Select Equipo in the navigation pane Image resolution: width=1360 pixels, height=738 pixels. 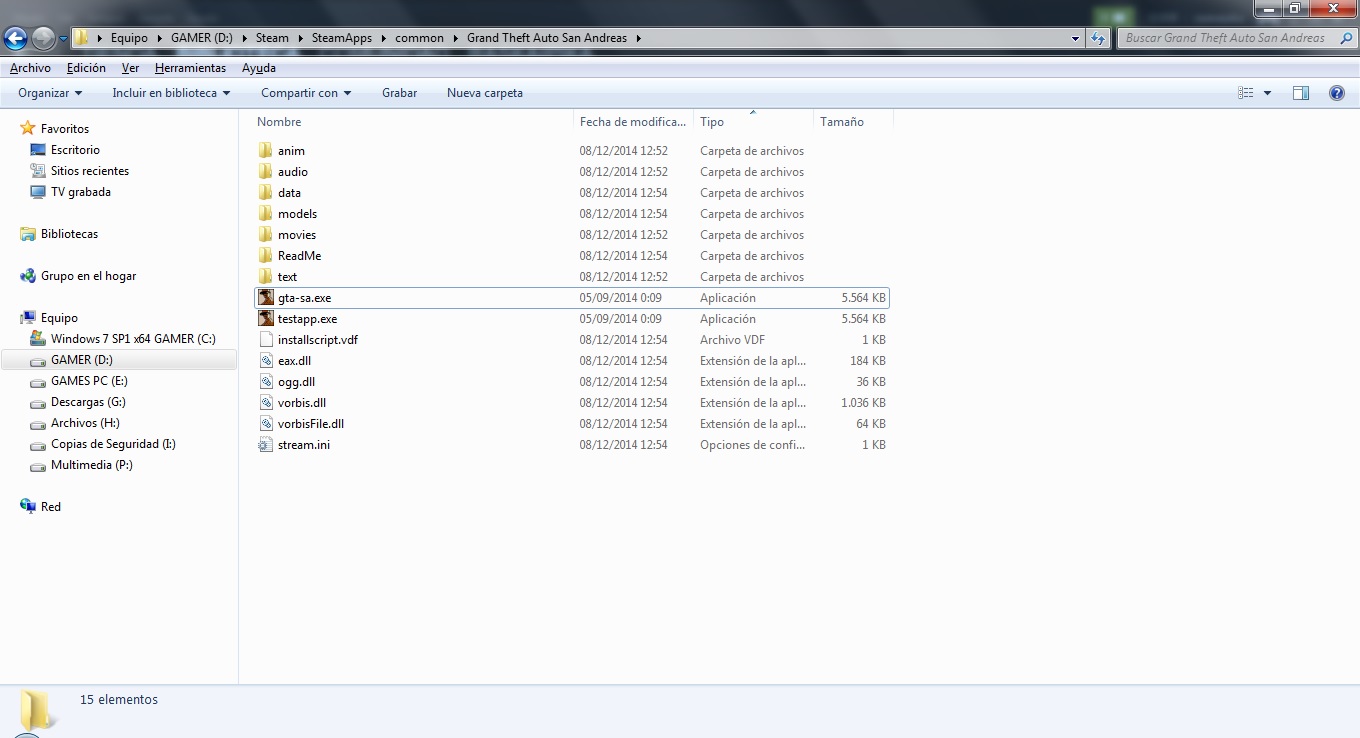[59, 318]
